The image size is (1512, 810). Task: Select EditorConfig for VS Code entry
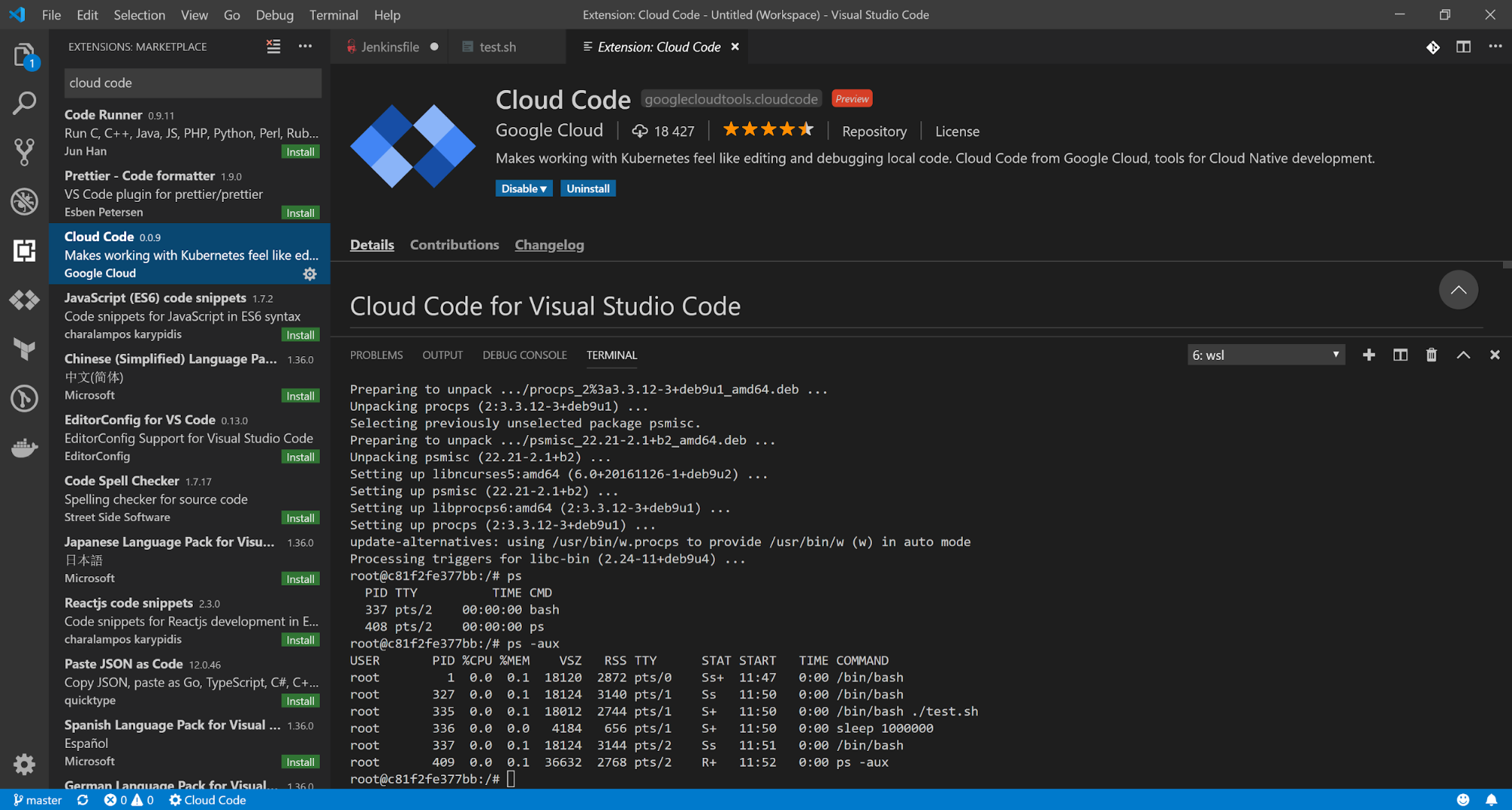(190, 437)
